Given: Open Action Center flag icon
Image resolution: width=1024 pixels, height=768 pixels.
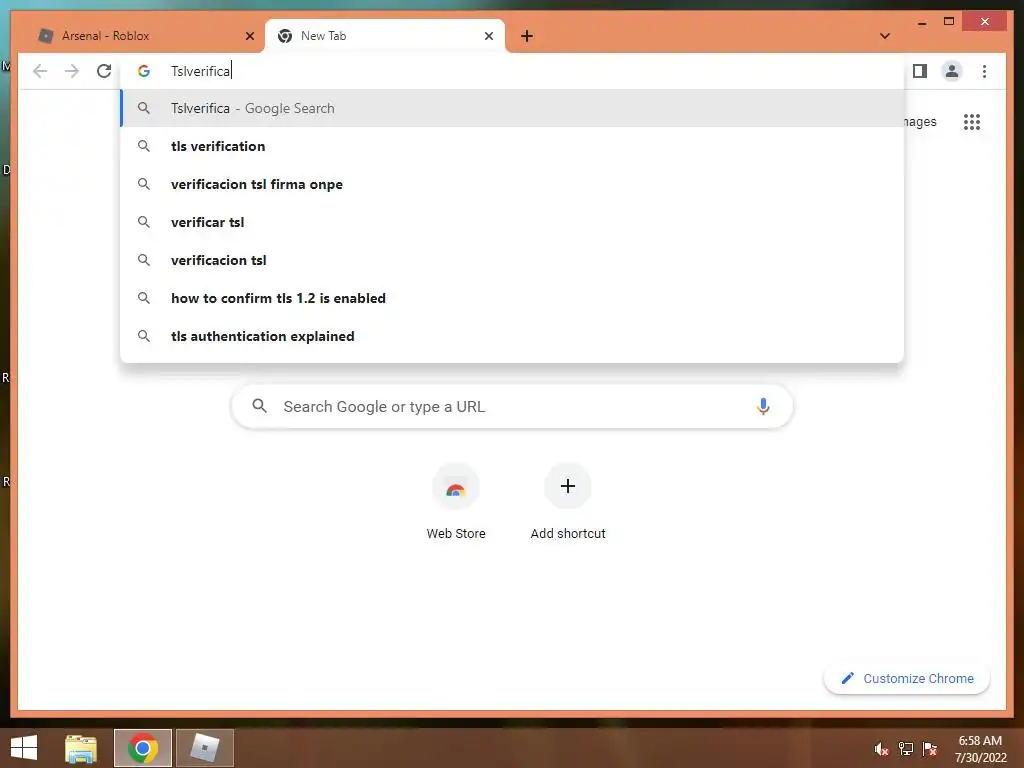Looking at the screenshot, I should point(930,749).
